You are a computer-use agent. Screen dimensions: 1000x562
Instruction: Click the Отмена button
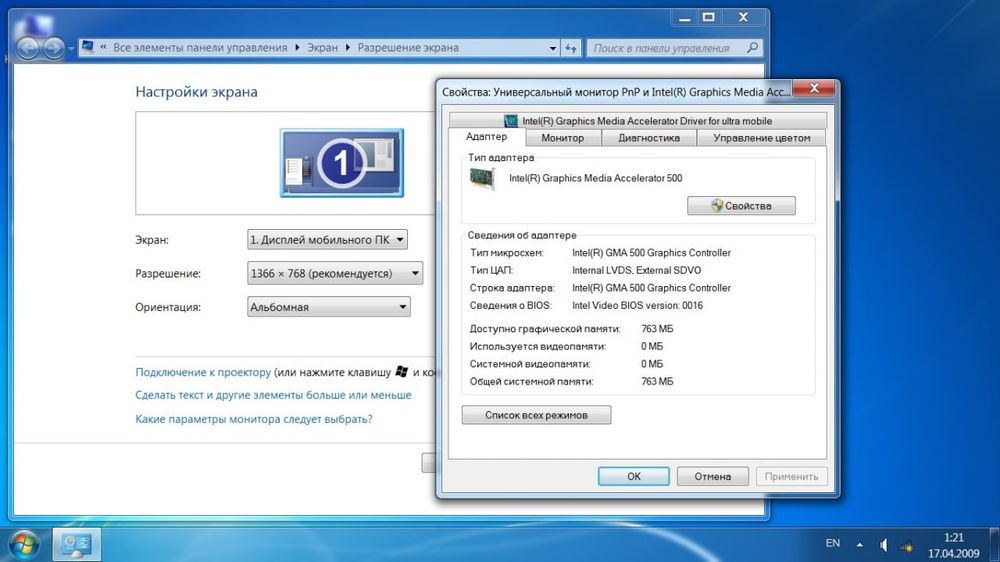712,477
